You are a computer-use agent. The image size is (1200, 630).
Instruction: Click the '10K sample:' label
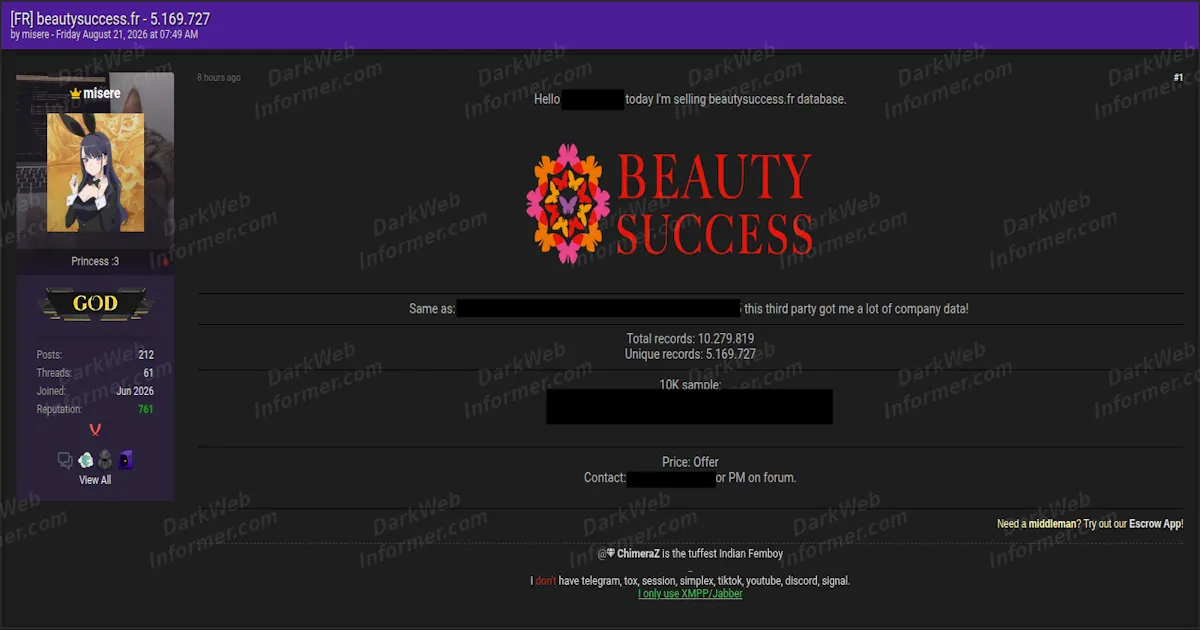tap(690, 384)
